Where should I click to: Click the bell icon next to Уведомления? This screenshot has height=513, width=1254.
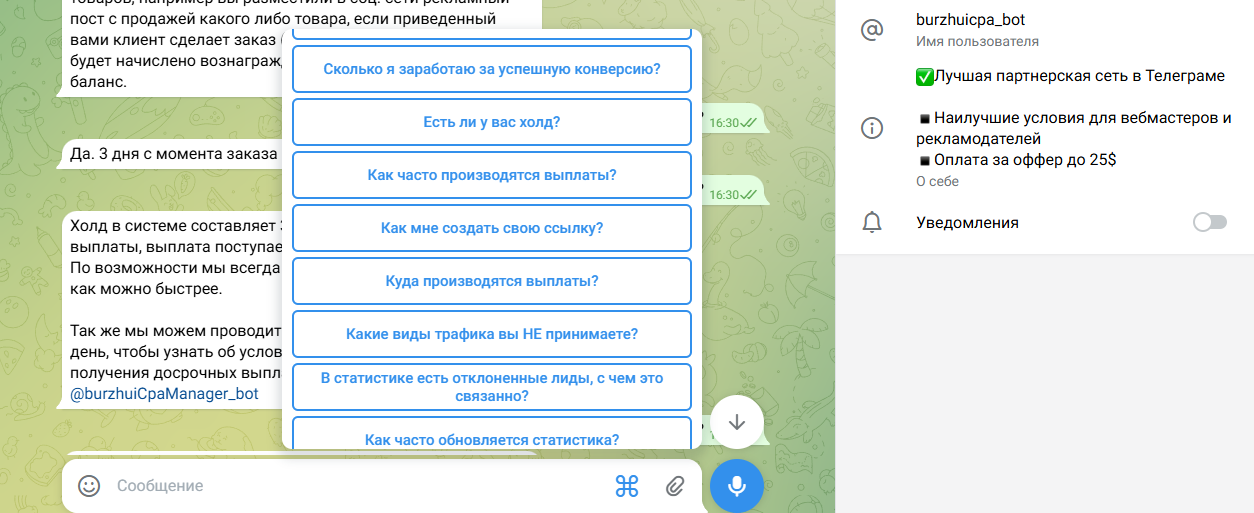point(872,222)
